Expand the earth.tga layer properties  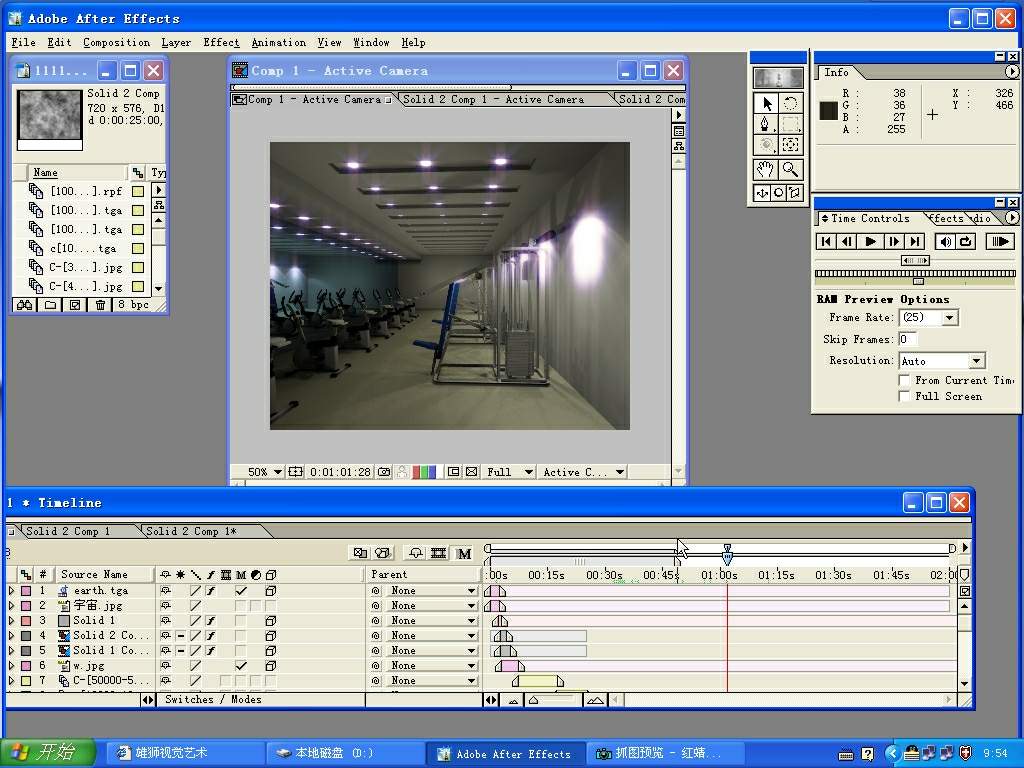12,591
